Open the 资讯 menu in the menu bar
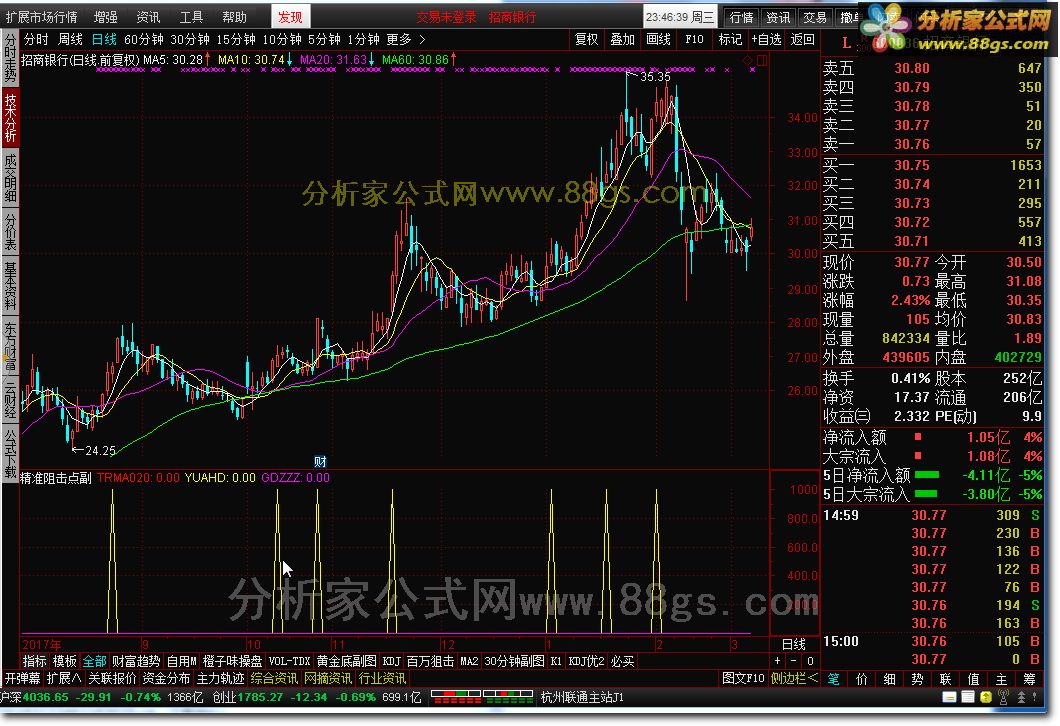The image size is (1060, 726). (x=148, y=17)
